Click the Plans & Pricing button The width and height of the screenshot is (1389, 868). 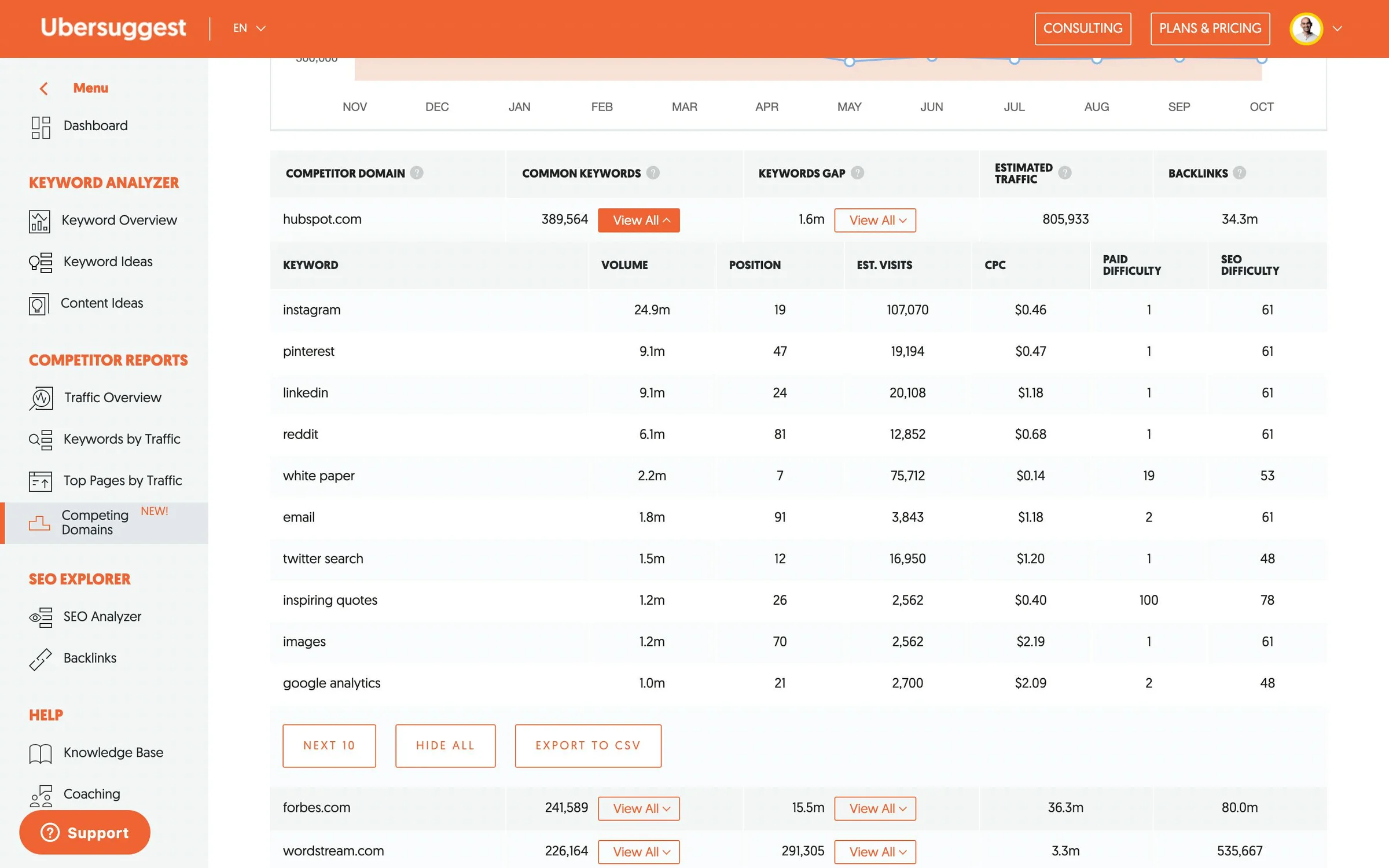(1210, 28)
